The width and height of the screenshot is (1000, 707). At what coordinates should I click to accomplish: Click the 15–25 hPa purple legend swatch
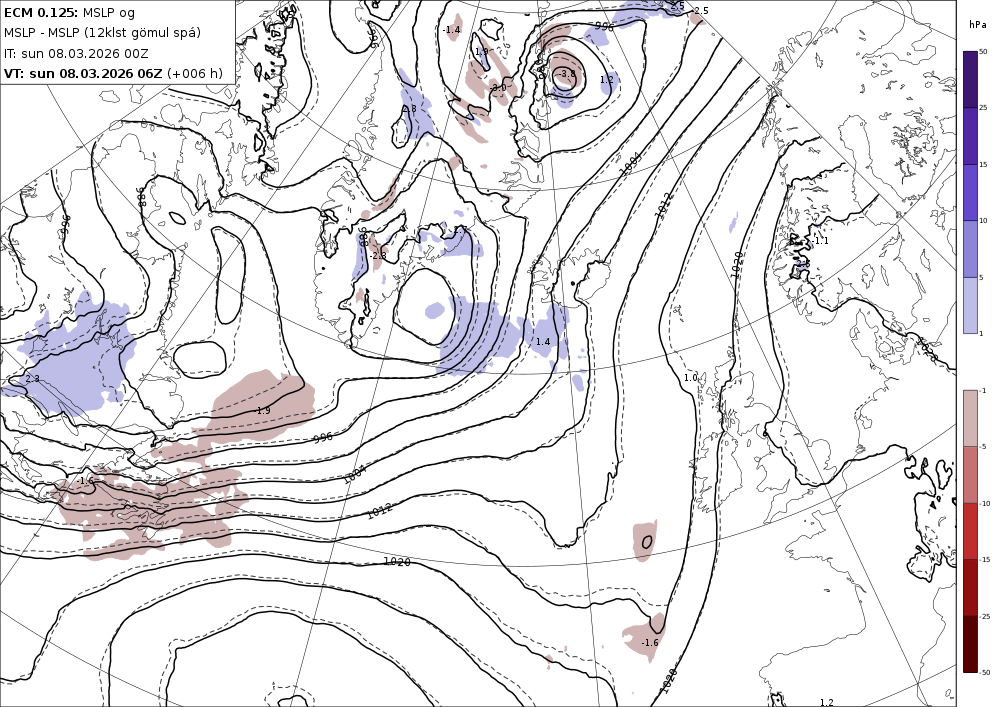coord(970,136)
